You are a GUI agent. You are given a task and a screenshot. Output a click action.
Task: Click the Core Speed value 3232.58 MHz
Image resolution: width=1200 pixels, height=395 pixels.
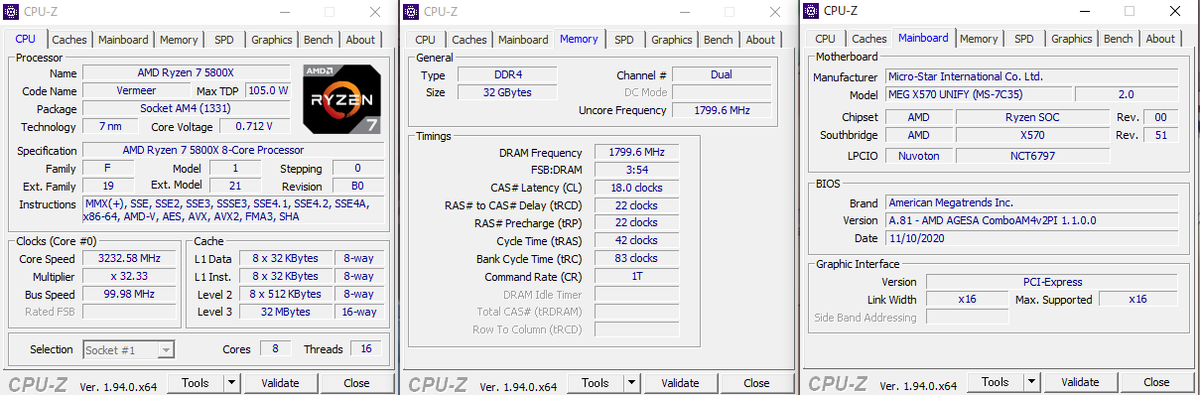(129, 258)
